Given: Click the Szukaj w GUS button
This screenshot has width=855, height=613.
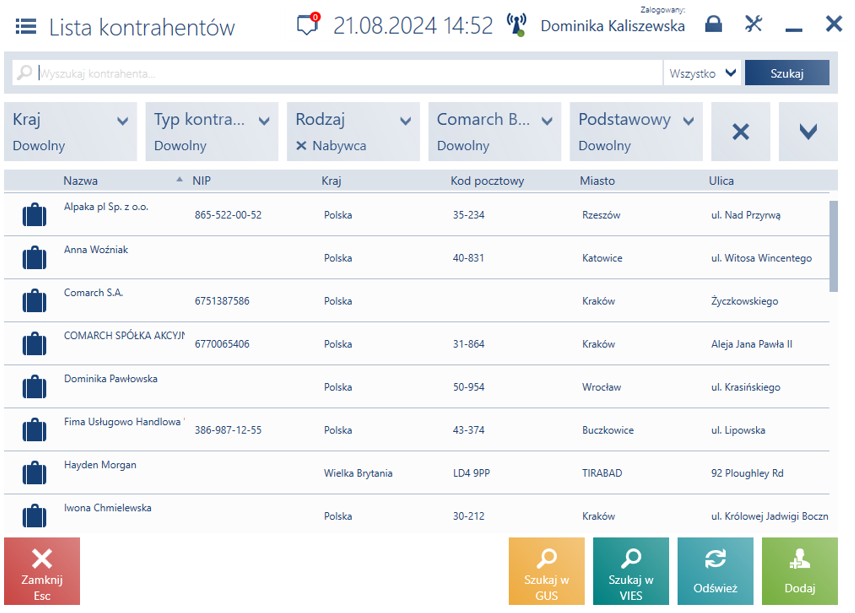Looking at the screenshot, I should coord(546,571).
